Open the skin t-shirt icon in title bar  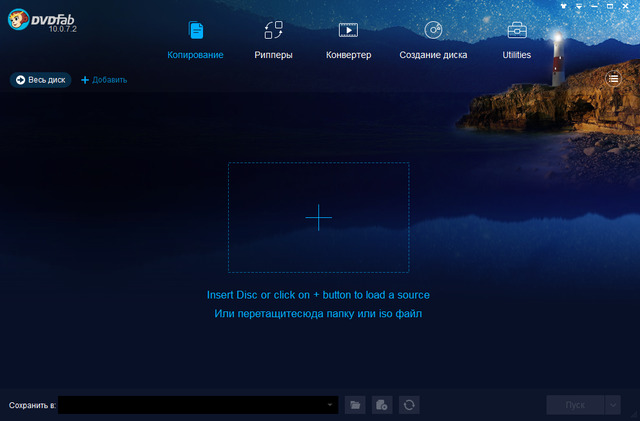(564, 6)
